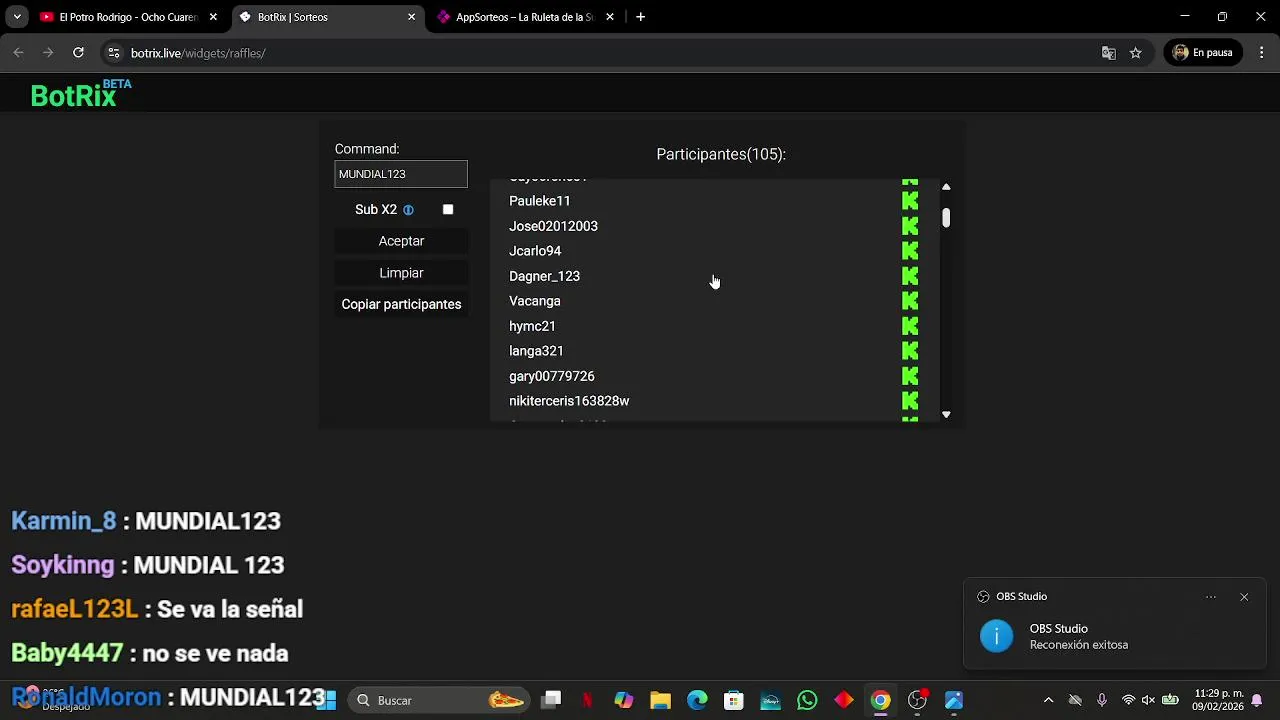
Task: Click the Limpiar button
Action: pyautogui.click(x=401, y=273)
